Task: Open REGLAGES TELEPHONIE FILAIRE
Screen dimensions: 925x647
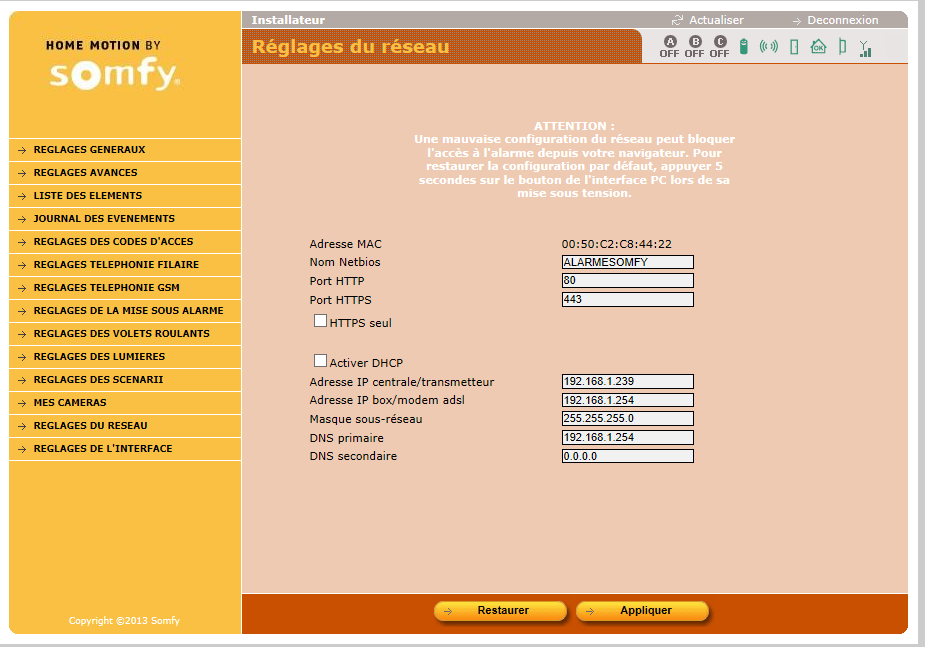Action: pos(125,265)
